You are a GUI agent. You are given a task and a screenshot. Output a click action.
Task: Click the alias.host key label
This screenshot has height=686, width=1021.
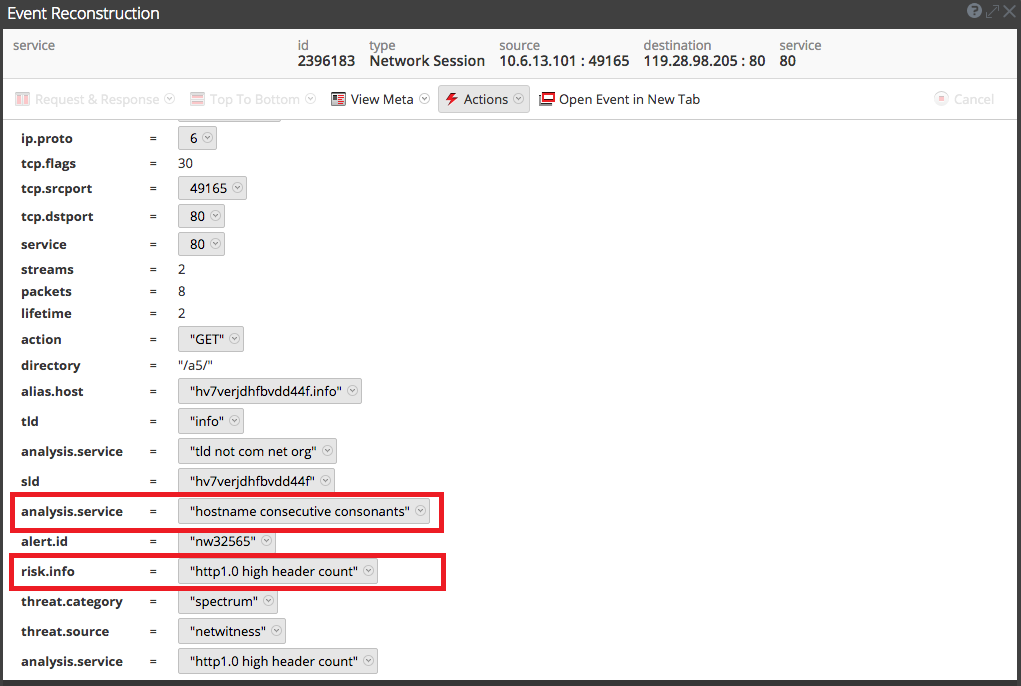(52, 391)
